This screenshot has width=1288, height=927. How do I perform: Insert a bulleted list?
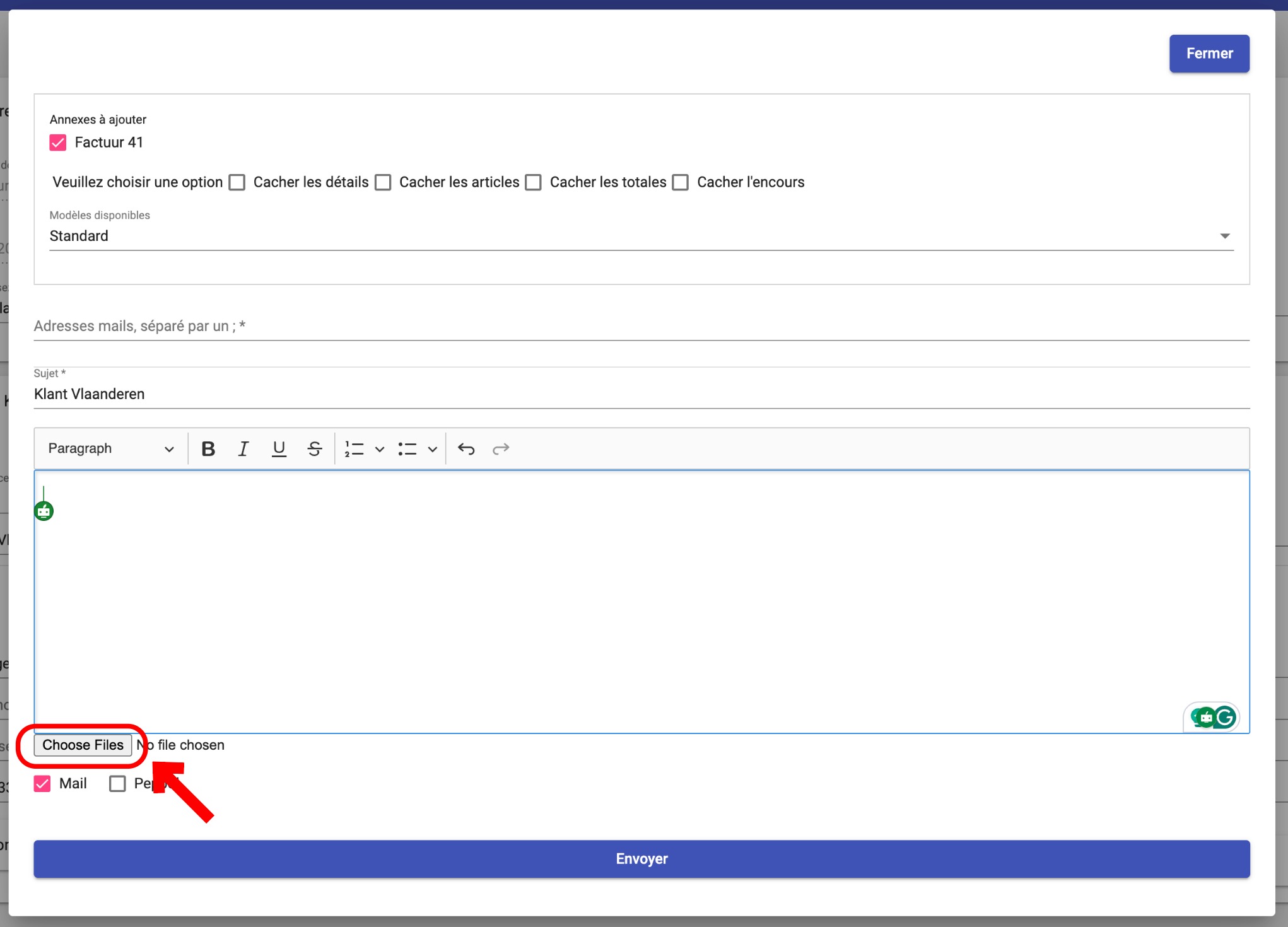click(407, 448)
